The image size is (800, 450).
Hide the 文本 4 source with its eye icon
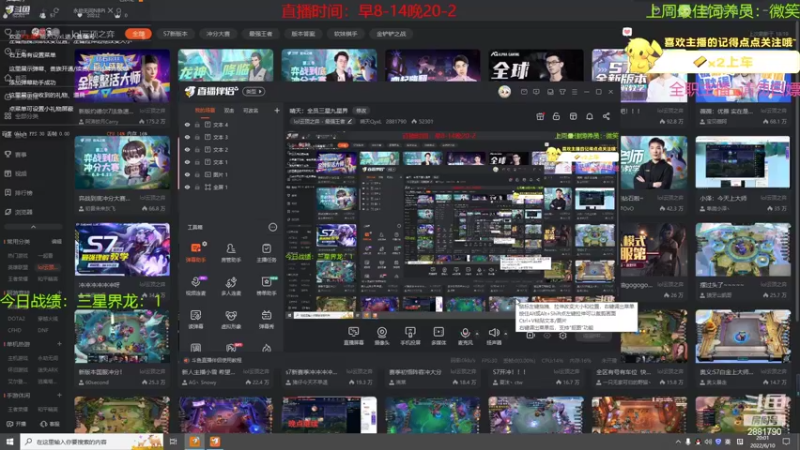tap(187, 124)
